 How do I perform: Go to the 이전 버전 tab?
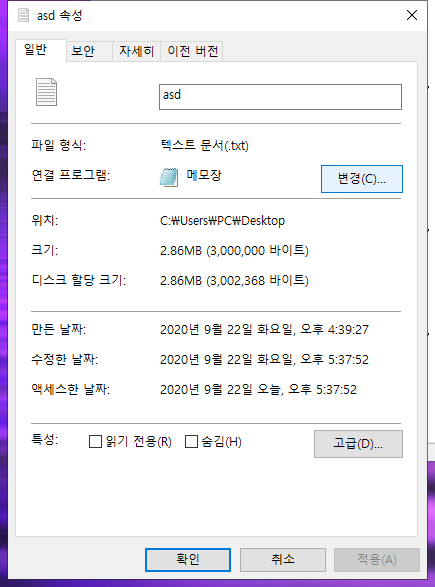(192, 51)
